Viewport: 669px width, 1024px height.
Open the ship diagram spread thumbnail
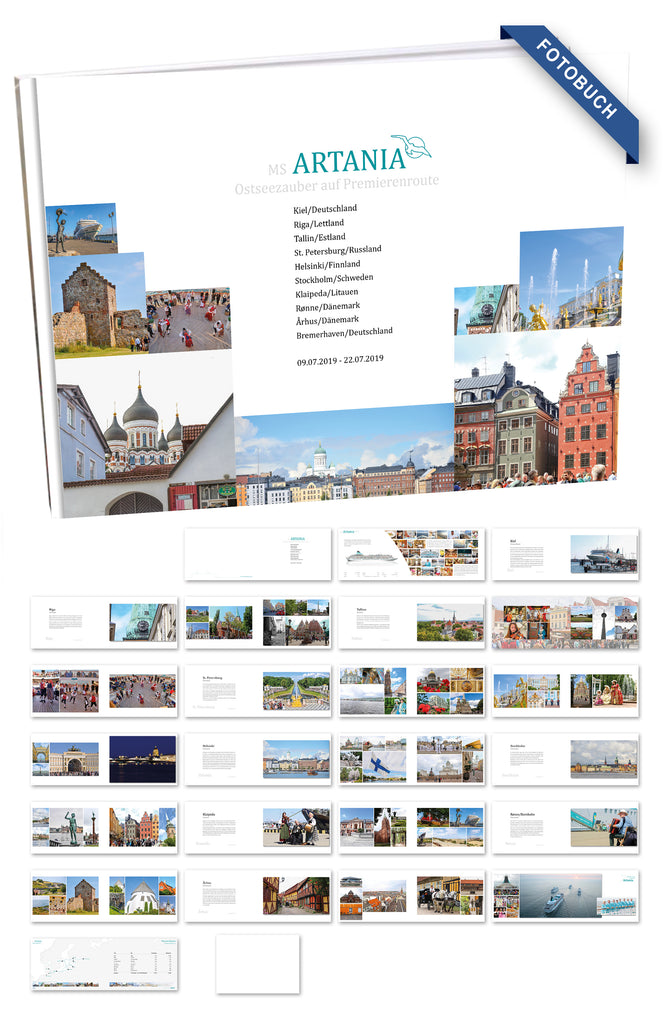[x=411, y=555]
